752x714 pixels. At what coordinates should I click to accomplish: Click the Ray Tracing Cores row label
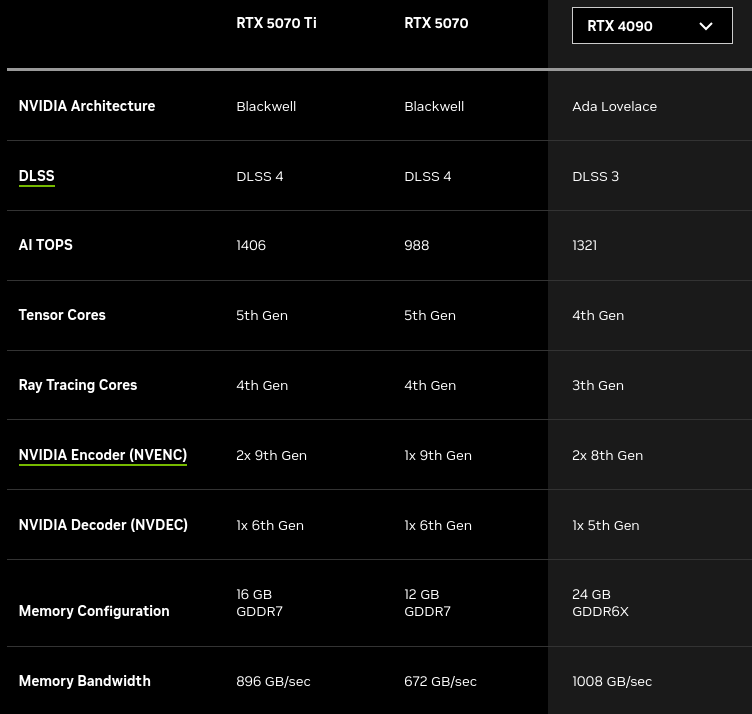pos(78,385)
